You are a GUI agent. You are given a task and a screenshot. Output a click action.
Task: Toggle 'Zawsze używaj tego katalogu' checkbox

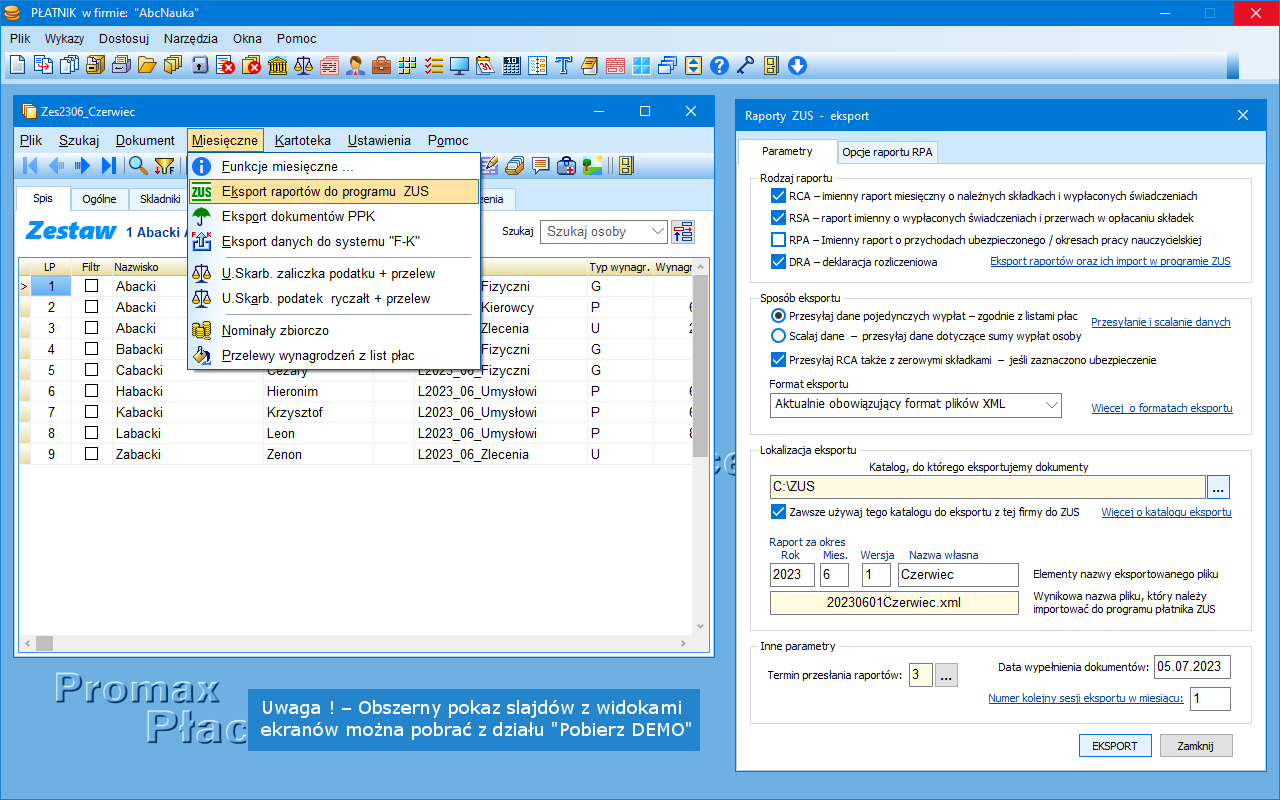[779, 512]
